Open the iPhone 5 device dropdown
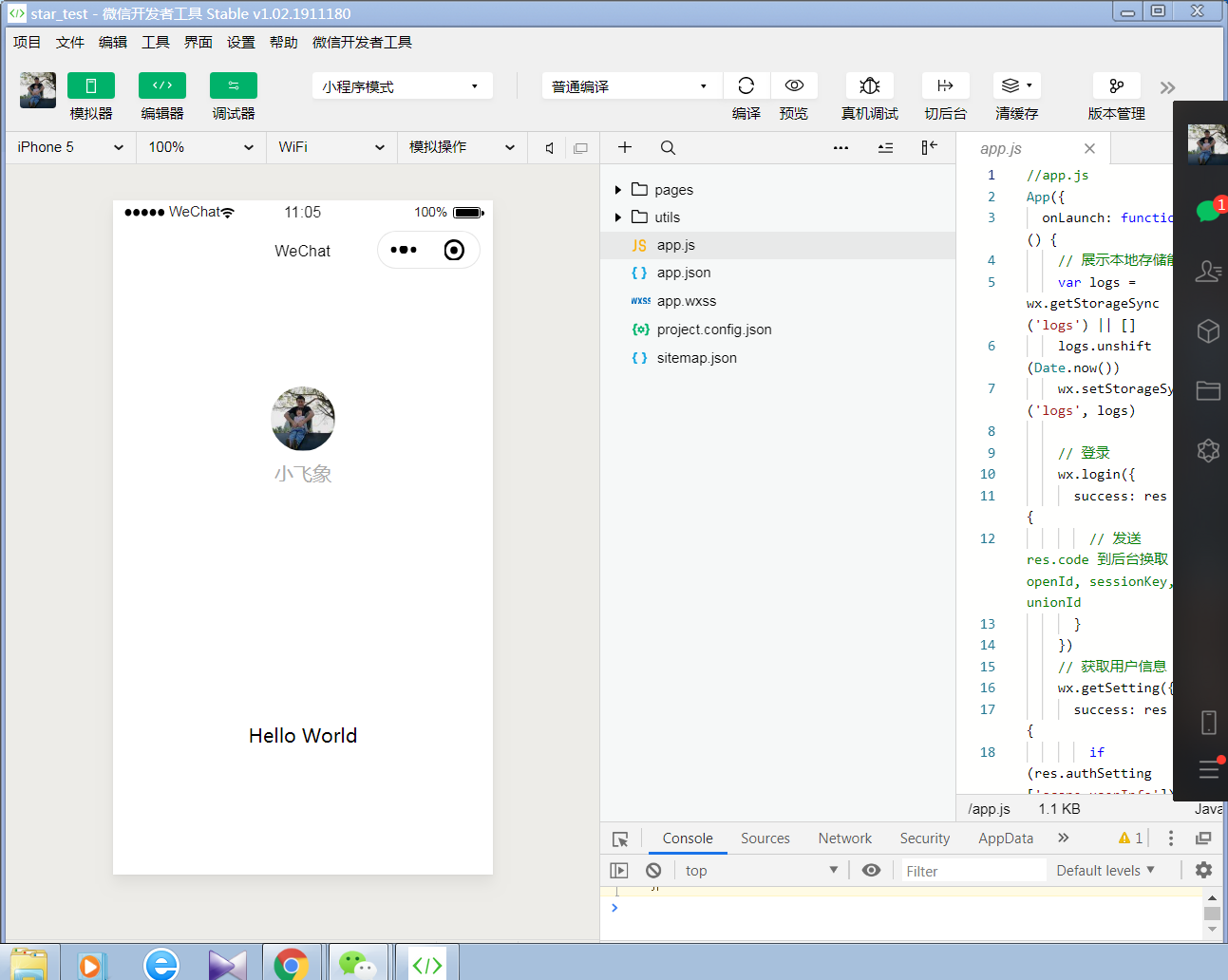This screenshot has width=1228, height=980. click(x=71, y=147)
